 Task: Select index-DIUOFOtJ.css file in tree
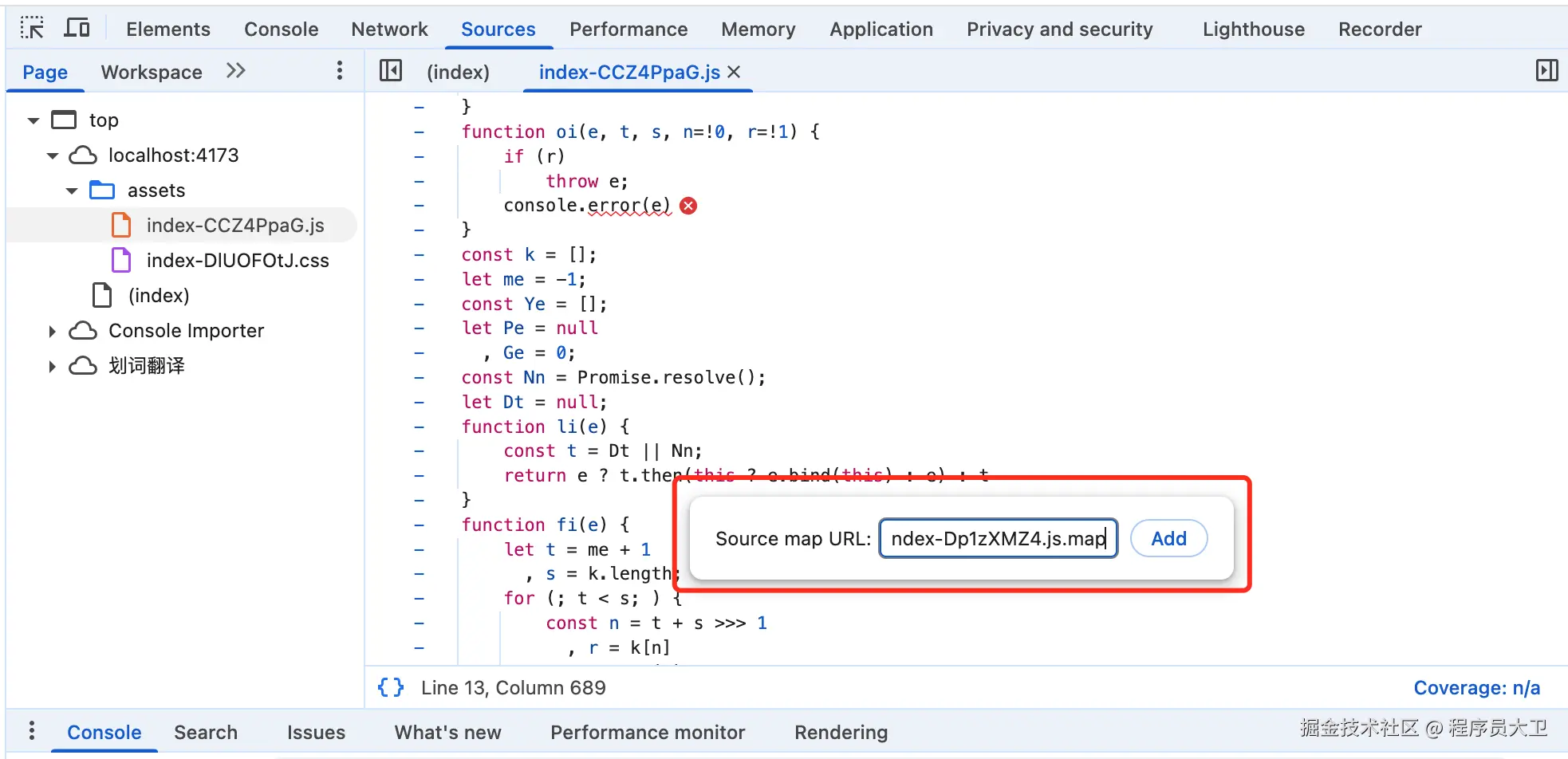237,261
